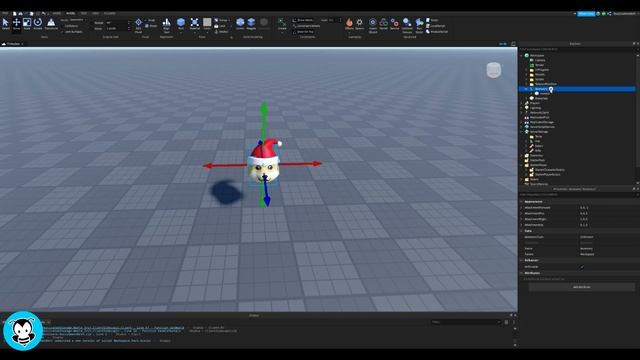Collapse the Behavior properties section
640x360 pixels.
click(521, 260)
